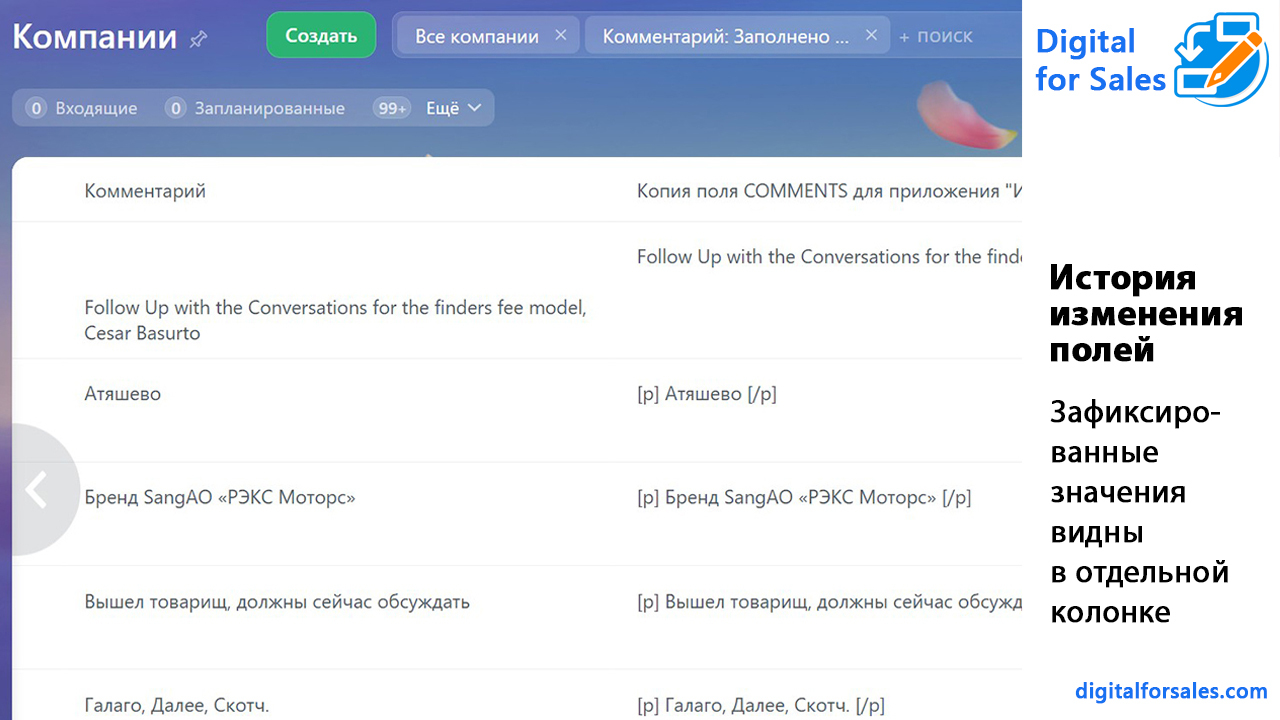Select the [p] Атяшево [/p] cell
1280x720 pixels.
[707, 394]
